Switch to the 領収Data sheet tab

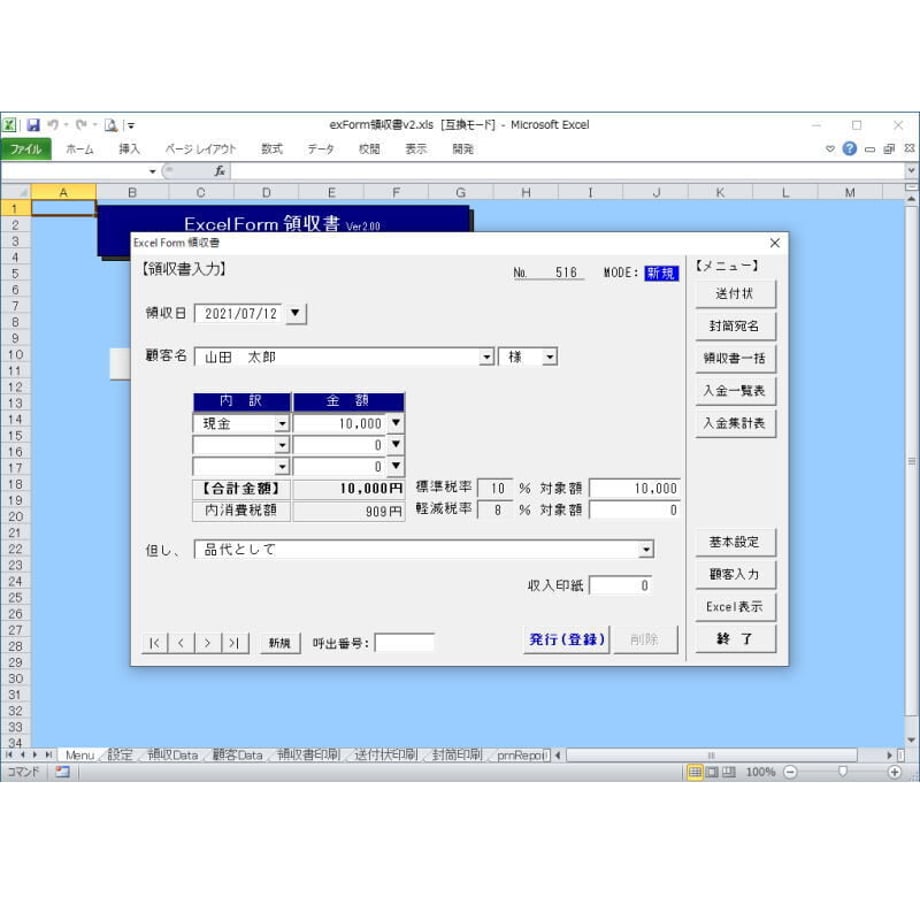tap(172, 755)
